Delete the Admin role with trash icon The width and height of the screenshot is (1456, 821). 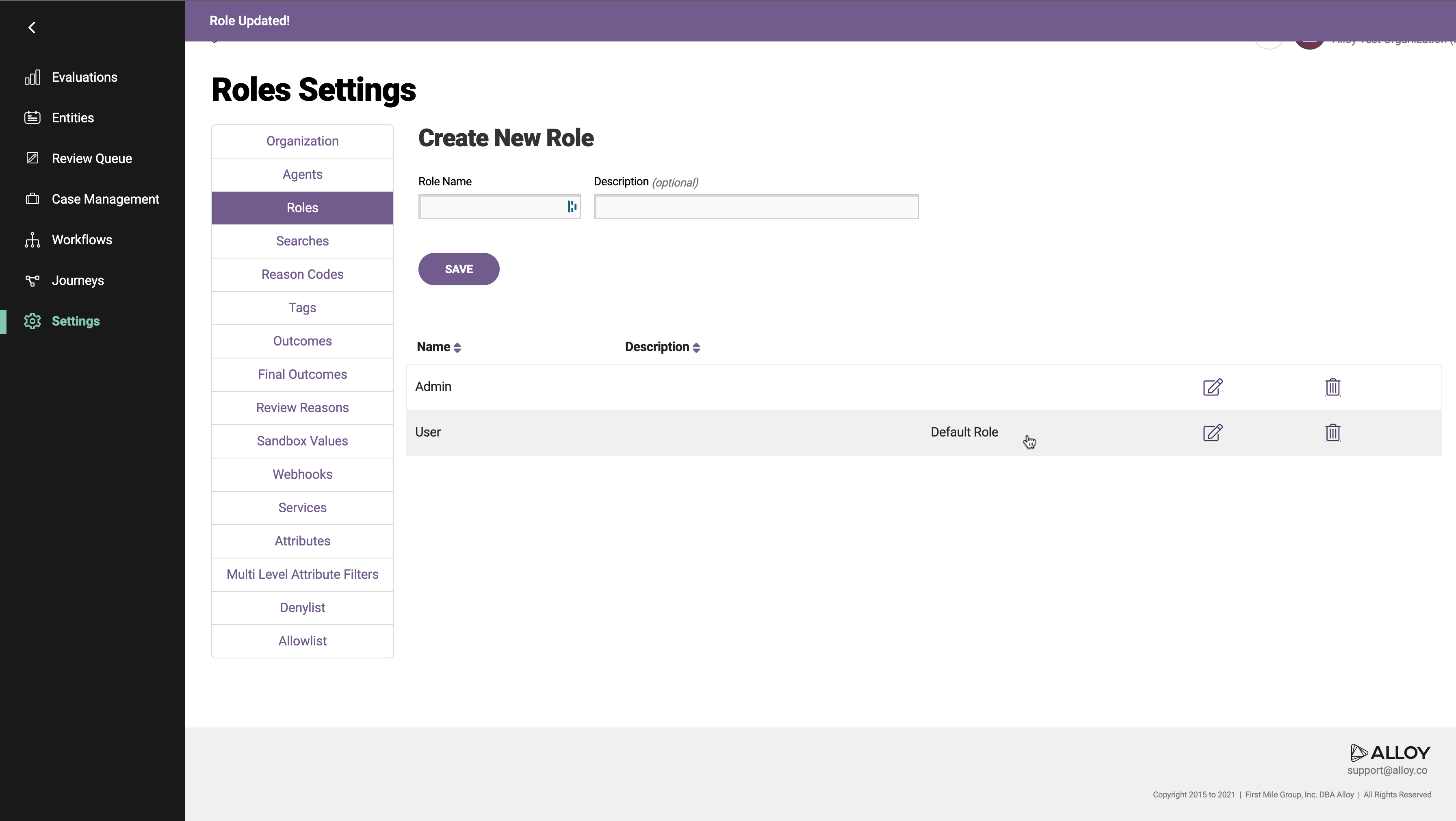pyautogui.click(x=1332, y=387)
